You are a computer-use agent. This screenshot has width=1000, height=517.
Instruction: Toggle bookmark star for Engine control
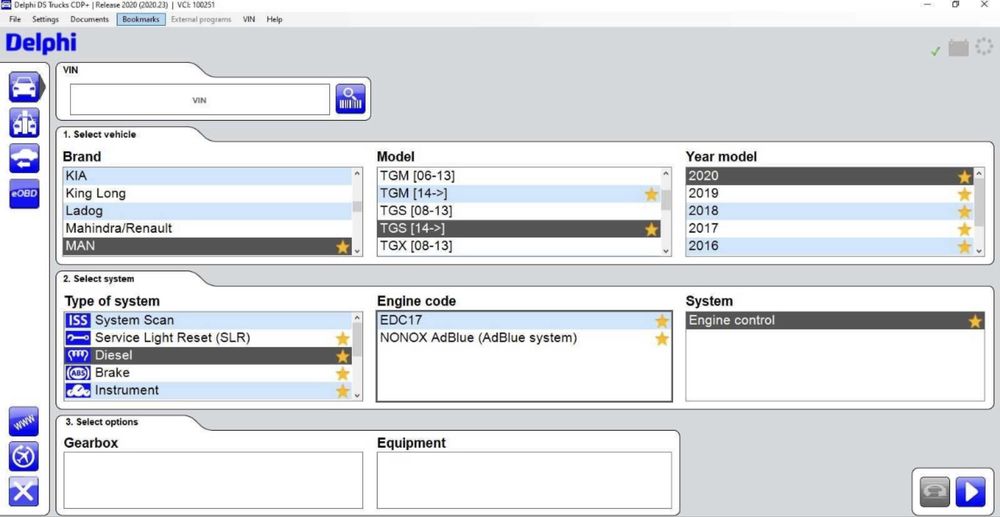click(975, 321)
